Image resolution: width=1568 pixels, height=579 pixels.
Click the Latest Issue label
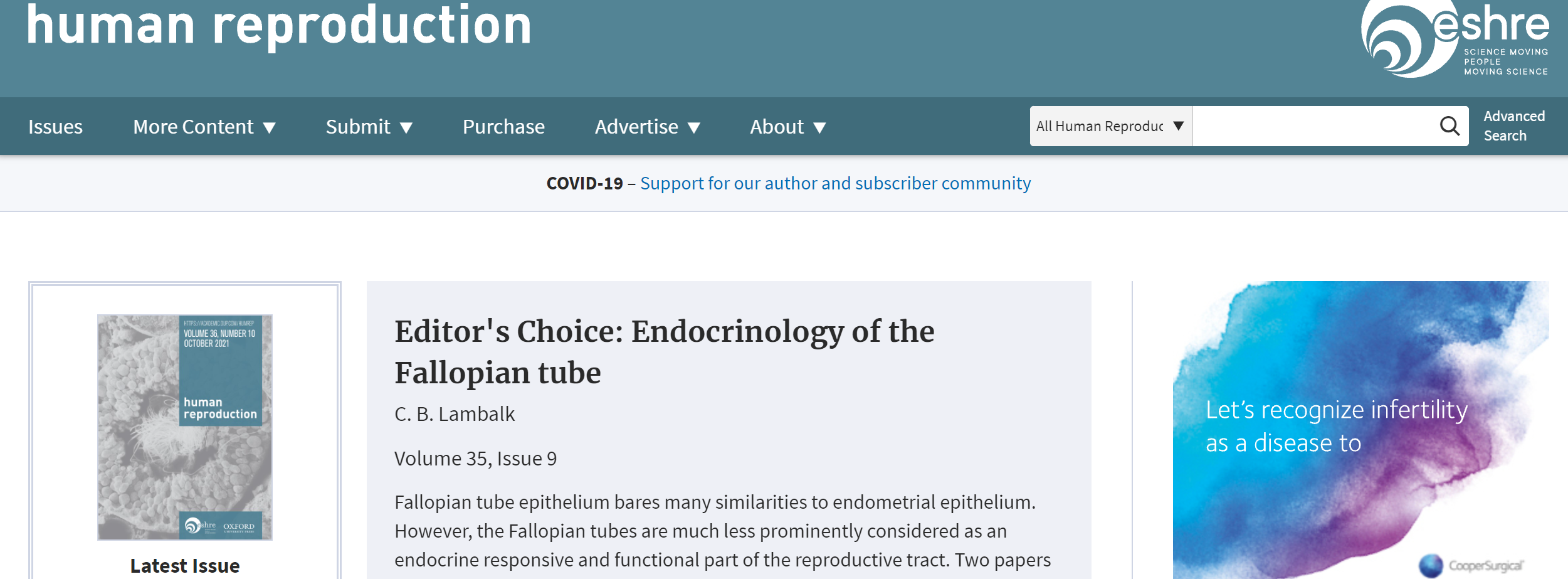click(x=185, y=566)
